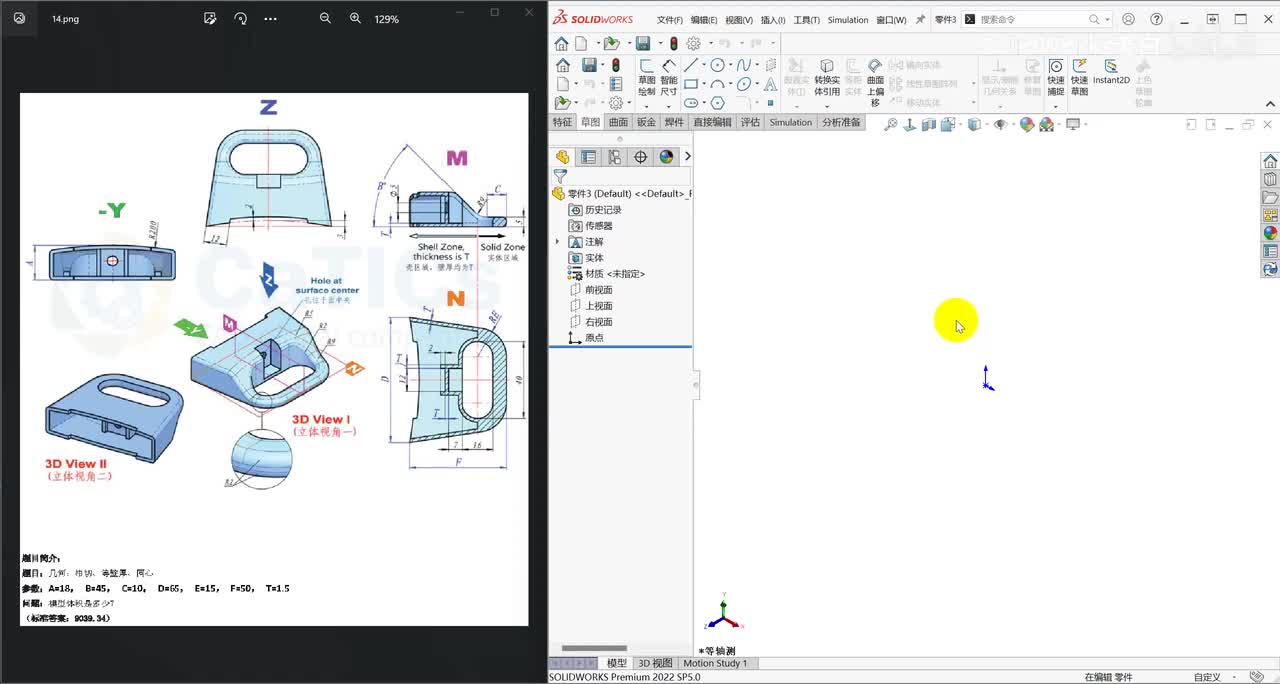Switch to the 特征 features tab
Image resolution: width=1280 pixels, height=684 pixels.
tap(563, 122)
